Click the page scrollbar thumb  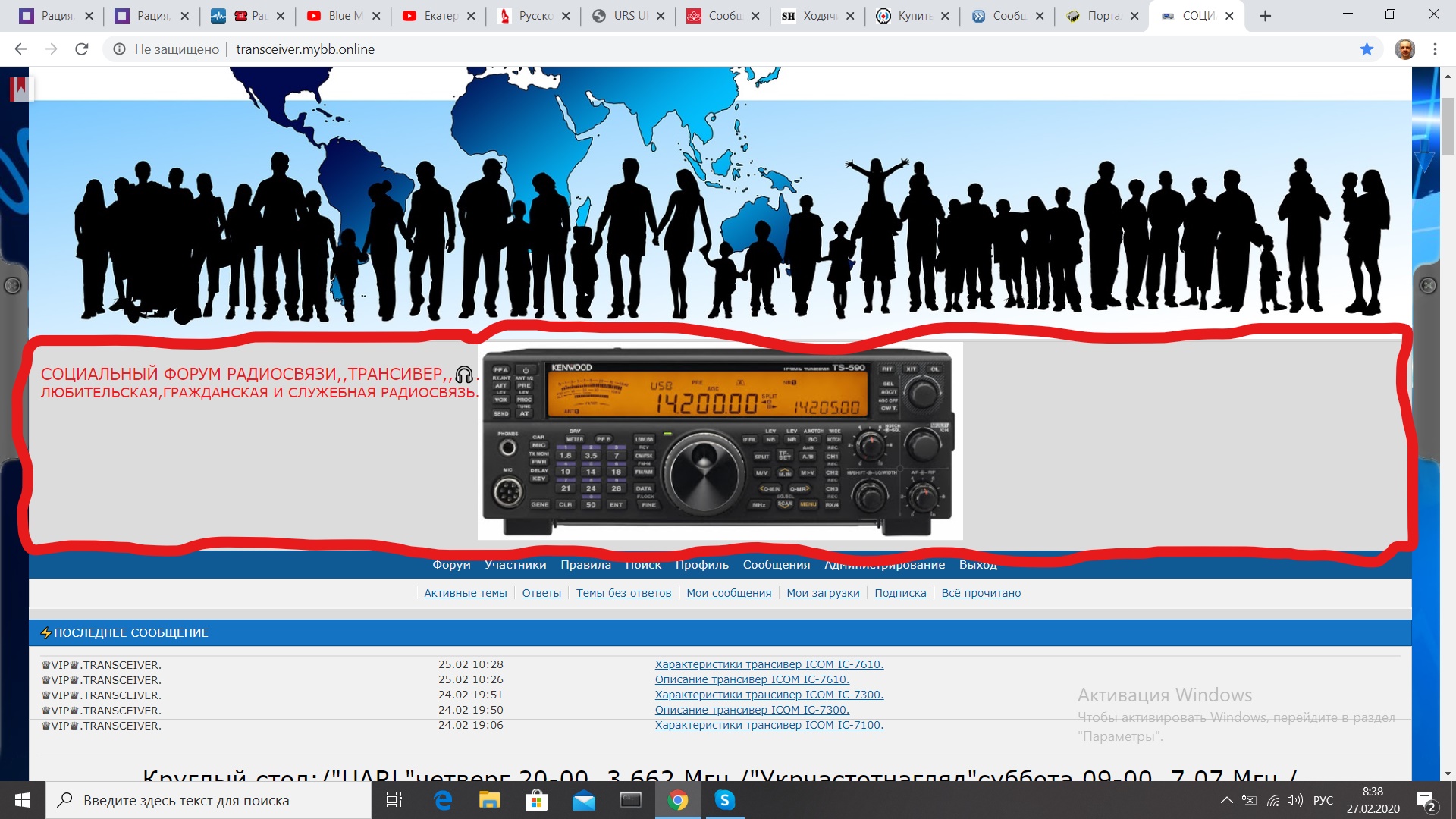(x=1448, y=125)
